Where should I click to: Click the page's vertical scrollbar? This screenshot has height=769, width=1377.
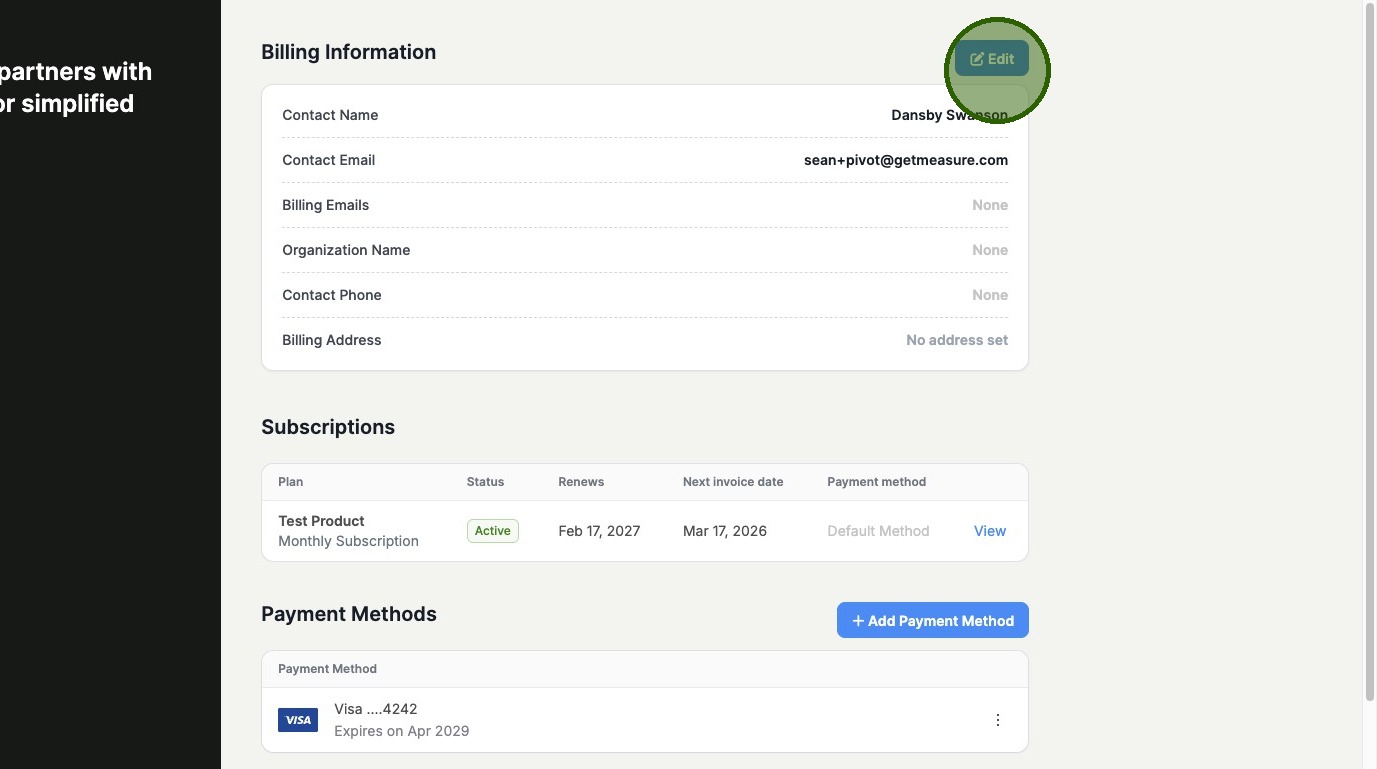pos(1369,350)
